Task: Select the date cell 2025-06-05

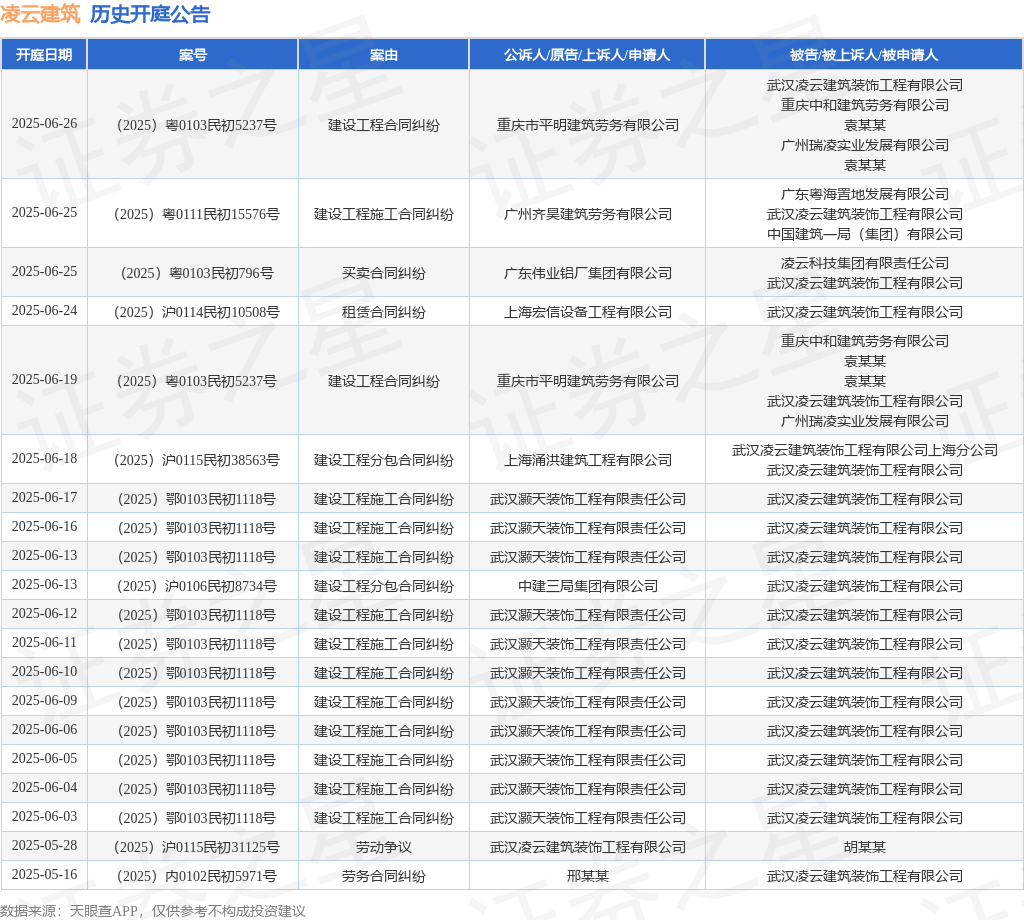Action: [x=44, y=758]
